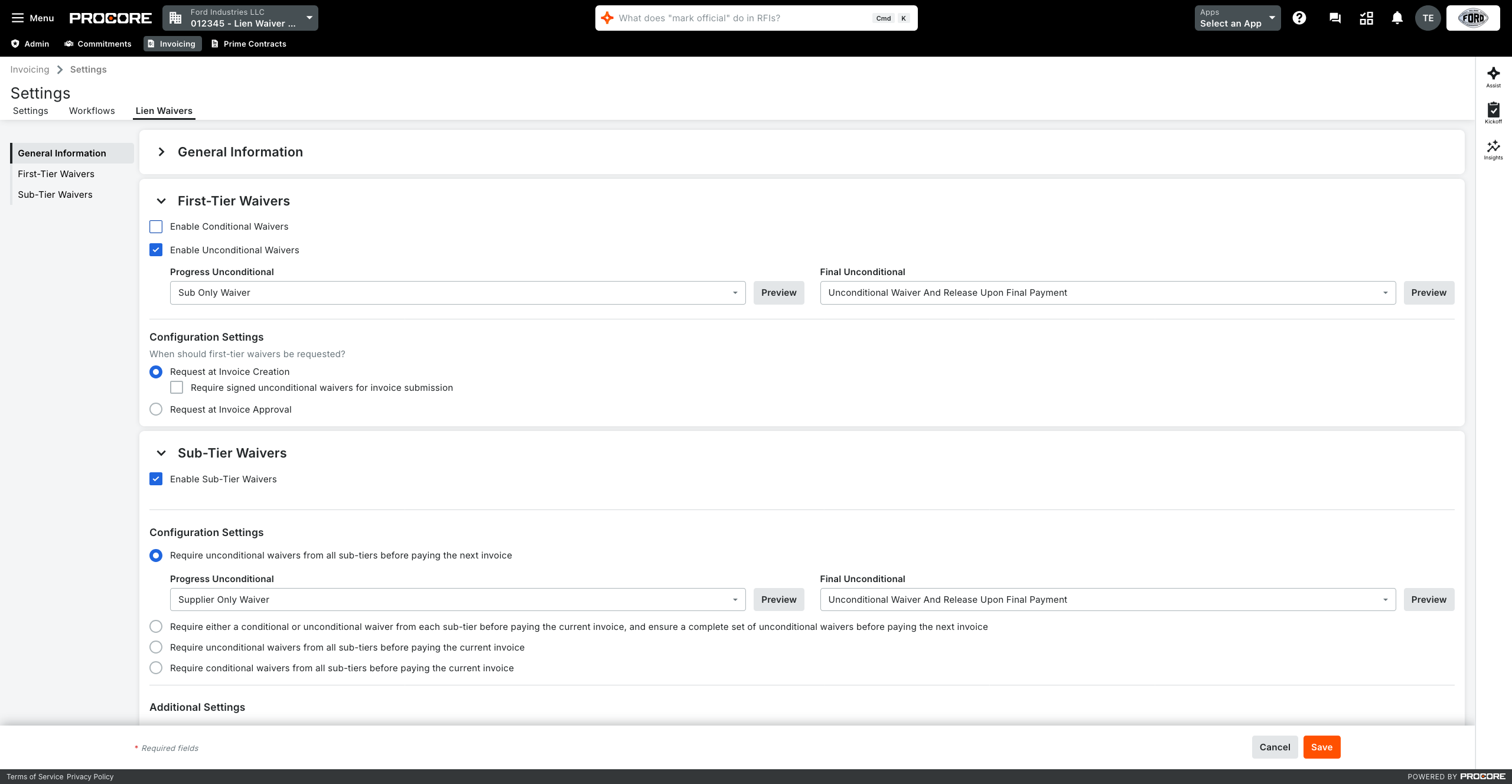
Task: Click the notifications bell icon
Action: coord(1397,18)
